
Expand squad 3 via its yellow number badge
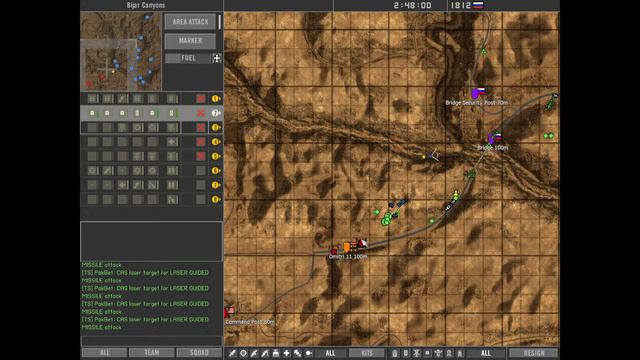(x=216, y=127)
